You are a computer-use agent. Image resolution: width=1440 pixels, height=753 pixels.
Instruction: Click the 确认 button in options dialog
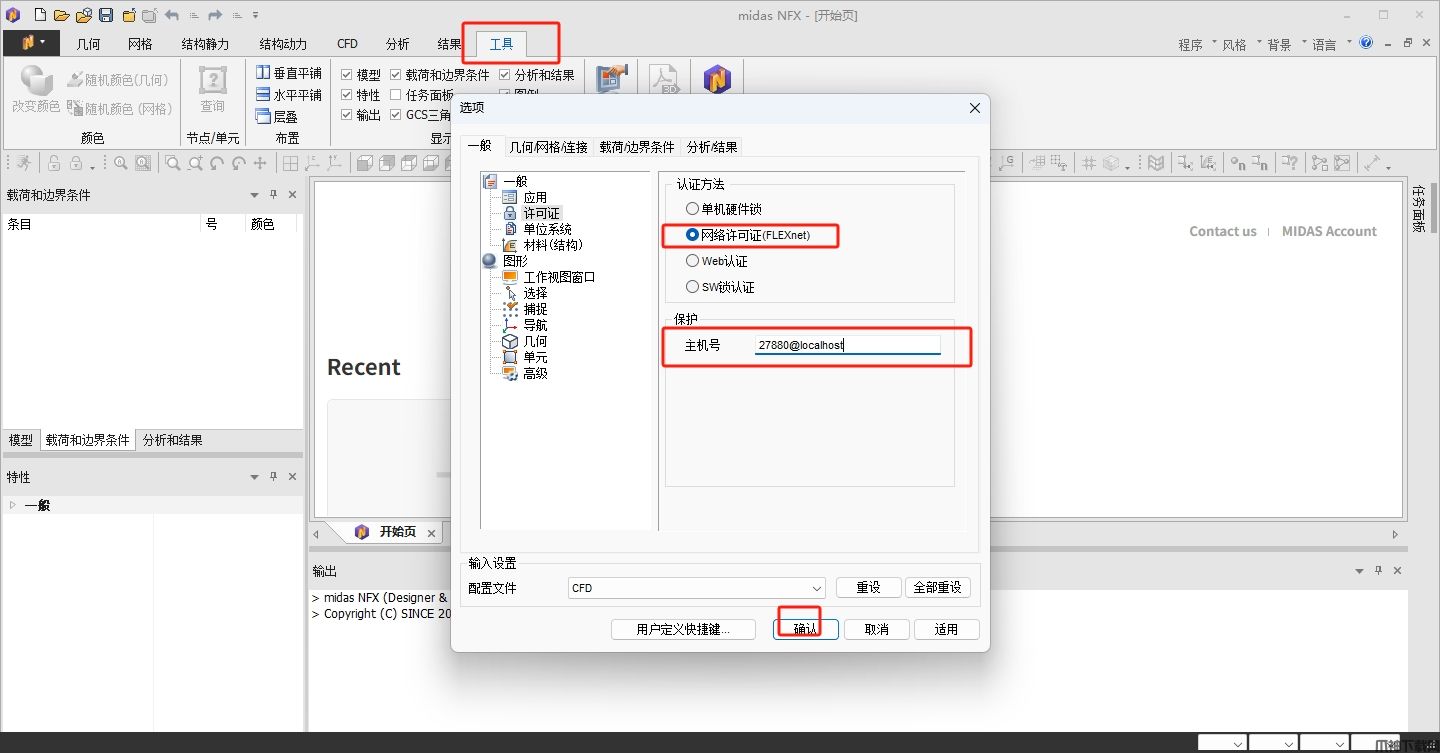[805, 629]
